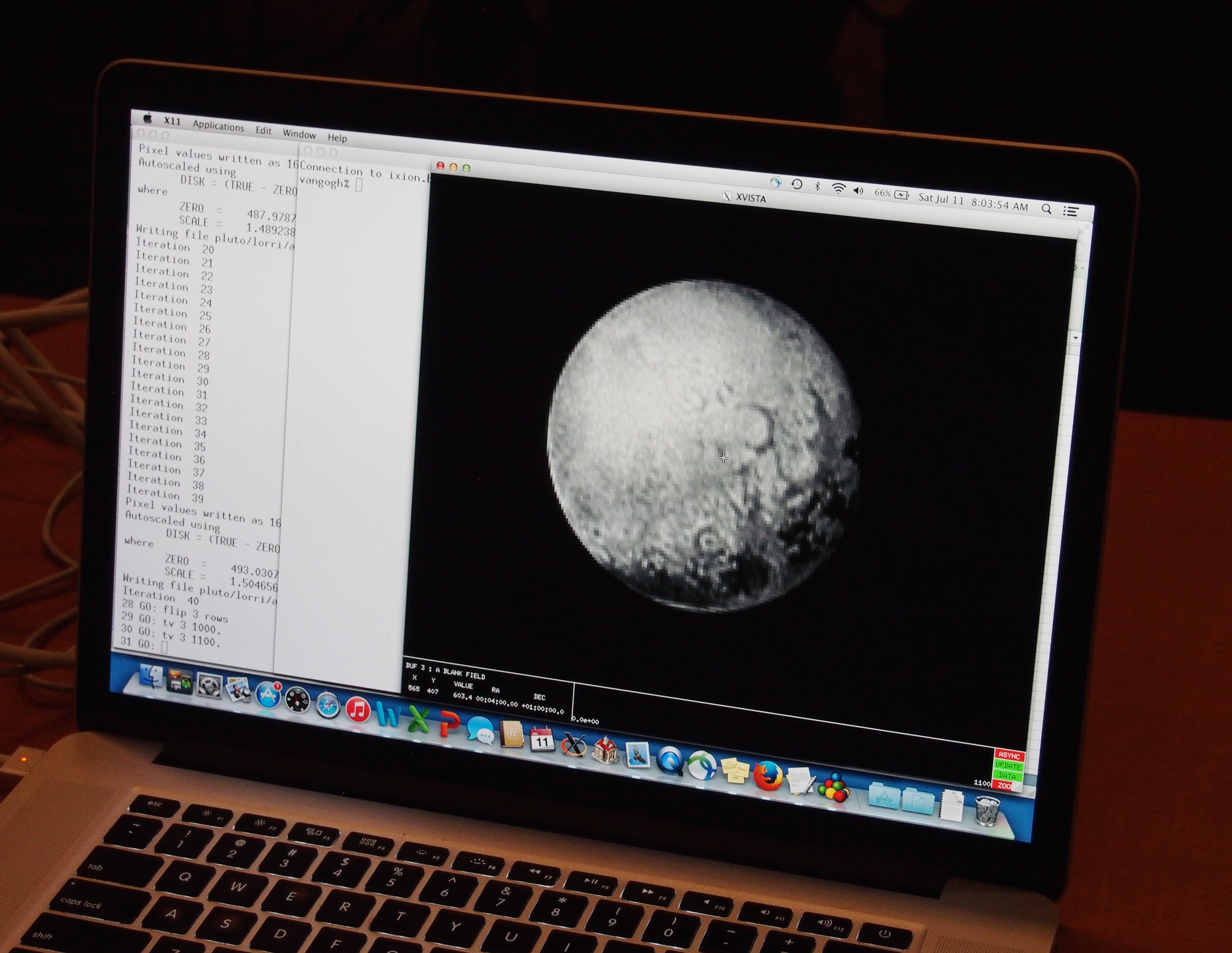Open the Wi-Fi status menu
1232x953 pixels.
(839, 189)
